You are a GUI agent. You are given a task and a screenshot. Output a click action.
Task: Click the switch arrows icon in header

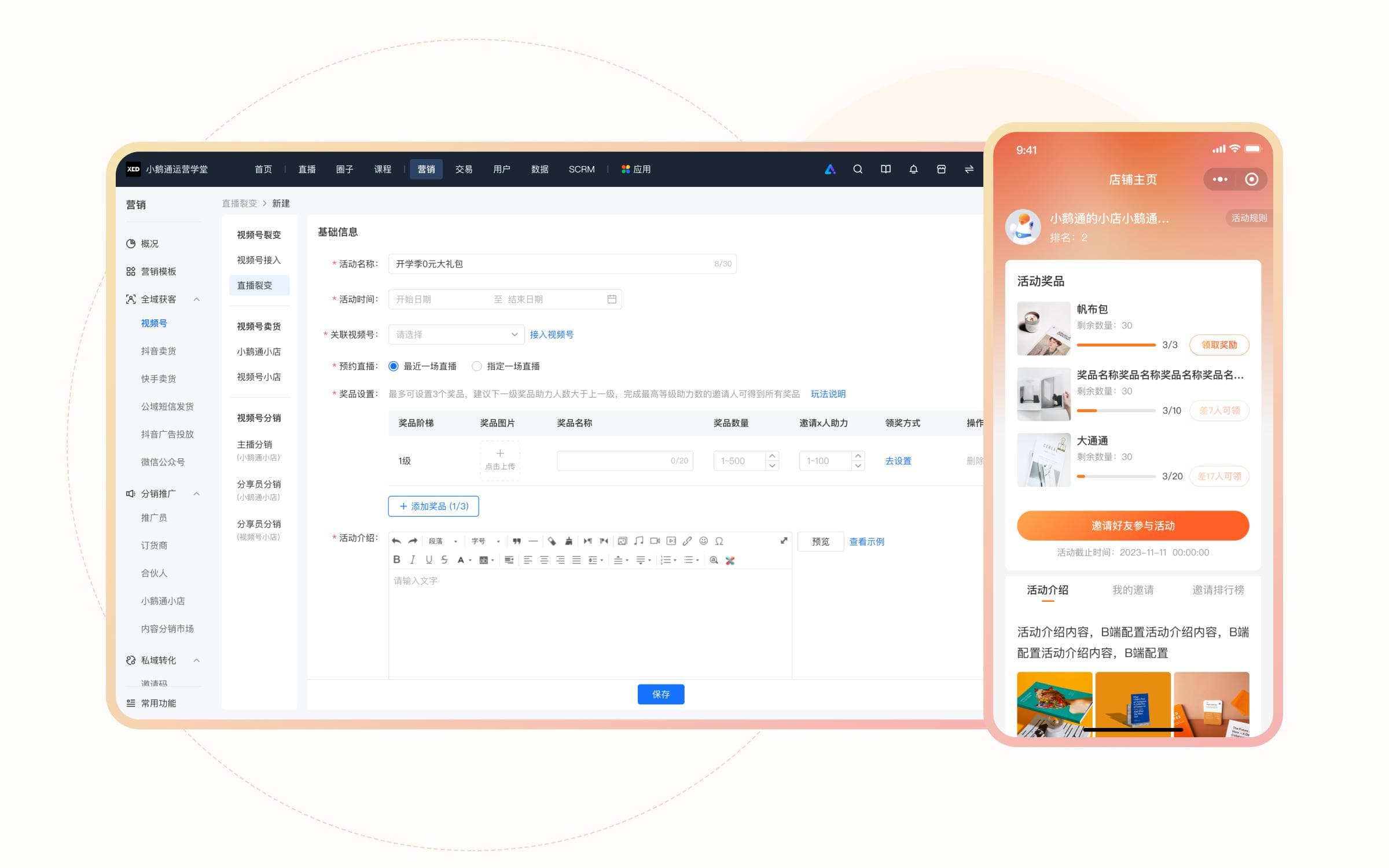(969, 169)
